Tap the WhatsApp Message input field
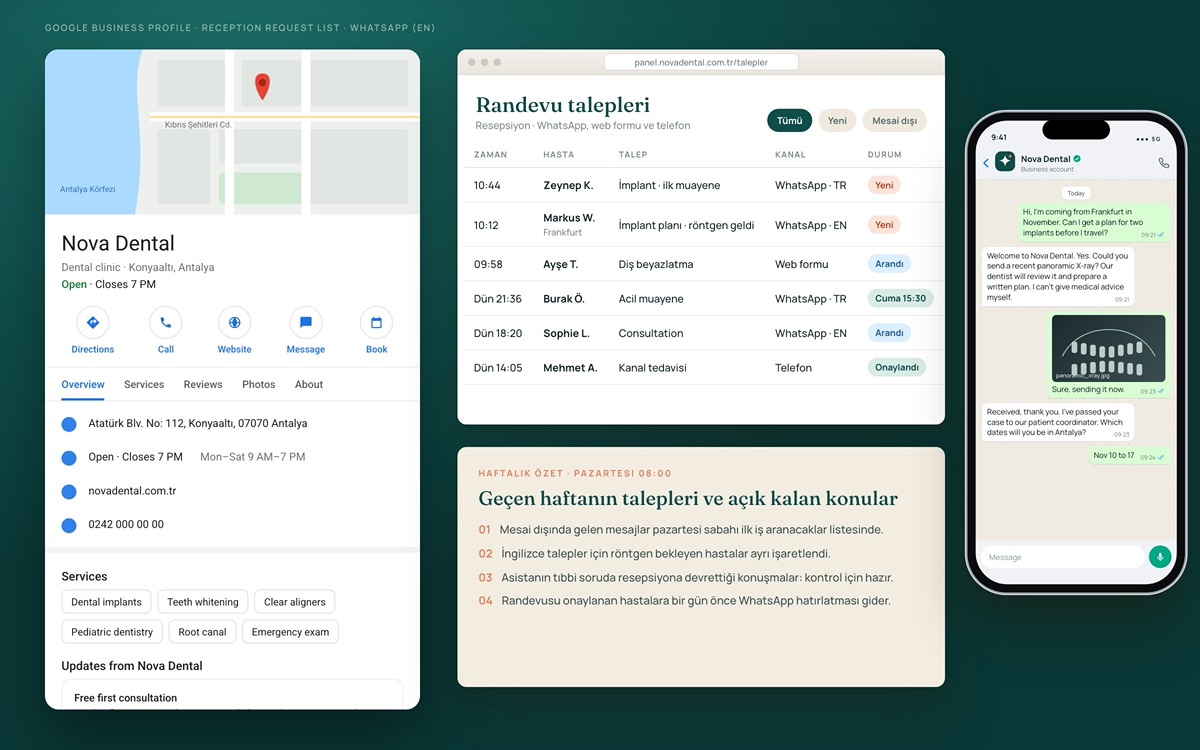The height and width of the screenshot is (750, 1200). [1061, 557]
